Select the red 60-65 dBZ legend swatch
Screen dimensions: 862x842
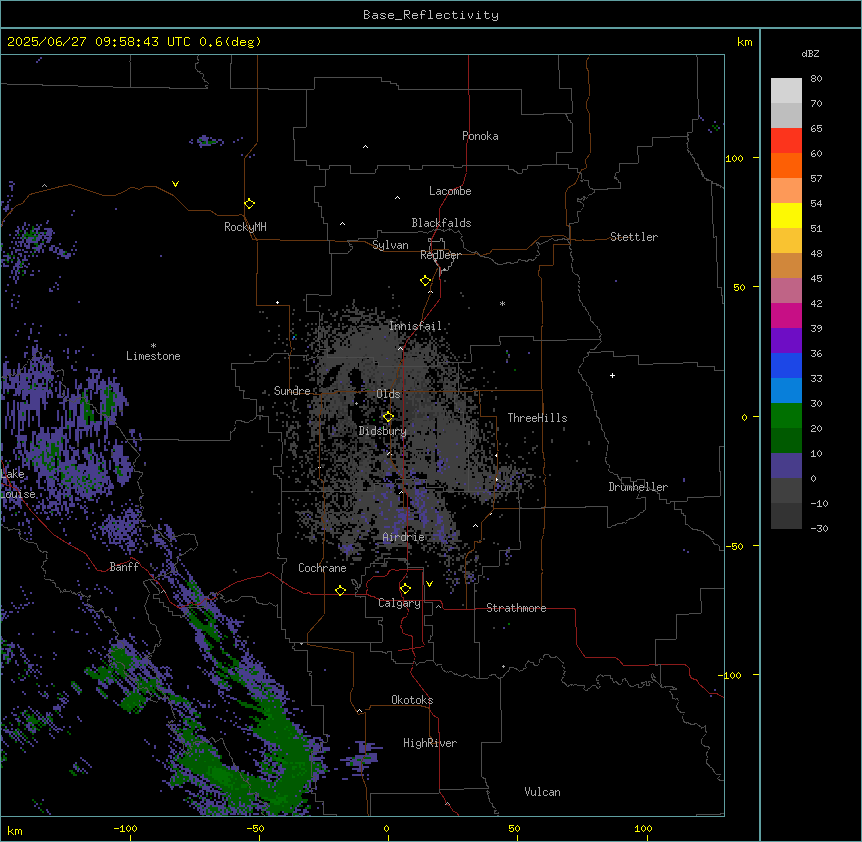coord(786,141)
